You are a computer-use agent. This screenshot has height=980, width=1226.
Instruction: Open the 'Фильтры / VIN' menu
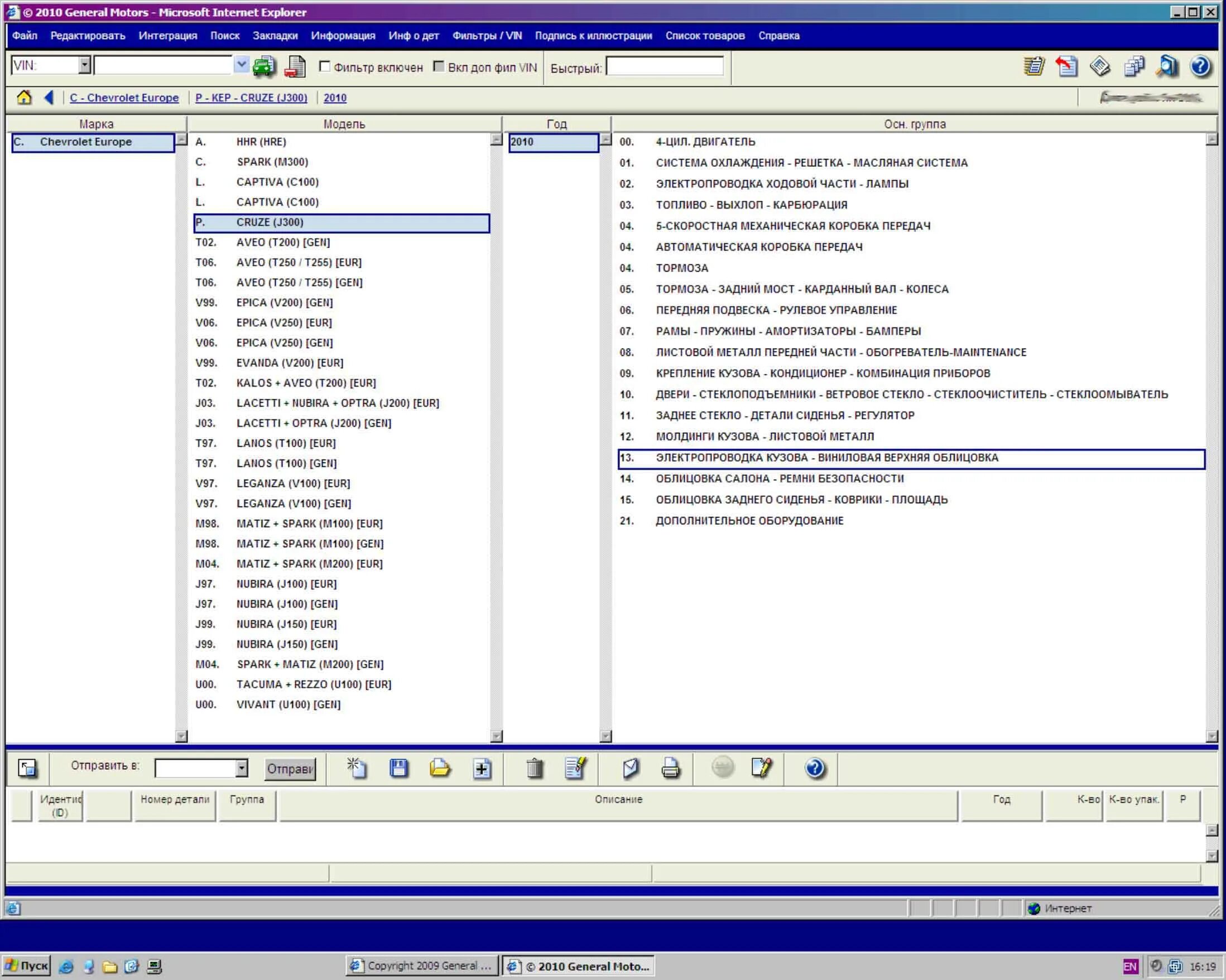pyautogui.click(x=487, y=35)
